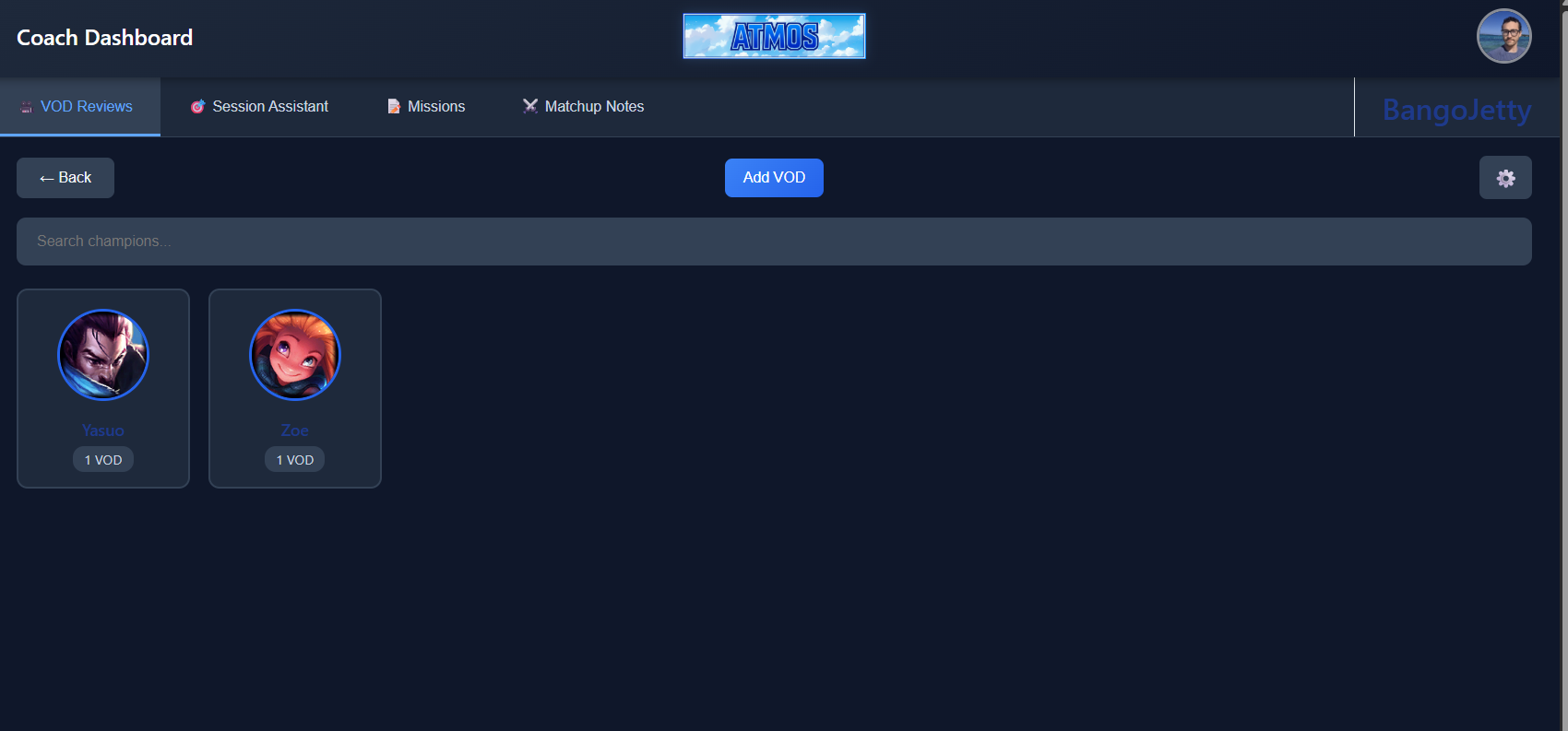Open the settings gear icon
The height and width of the screenshot is (731, 1568).
[1505, 178]
